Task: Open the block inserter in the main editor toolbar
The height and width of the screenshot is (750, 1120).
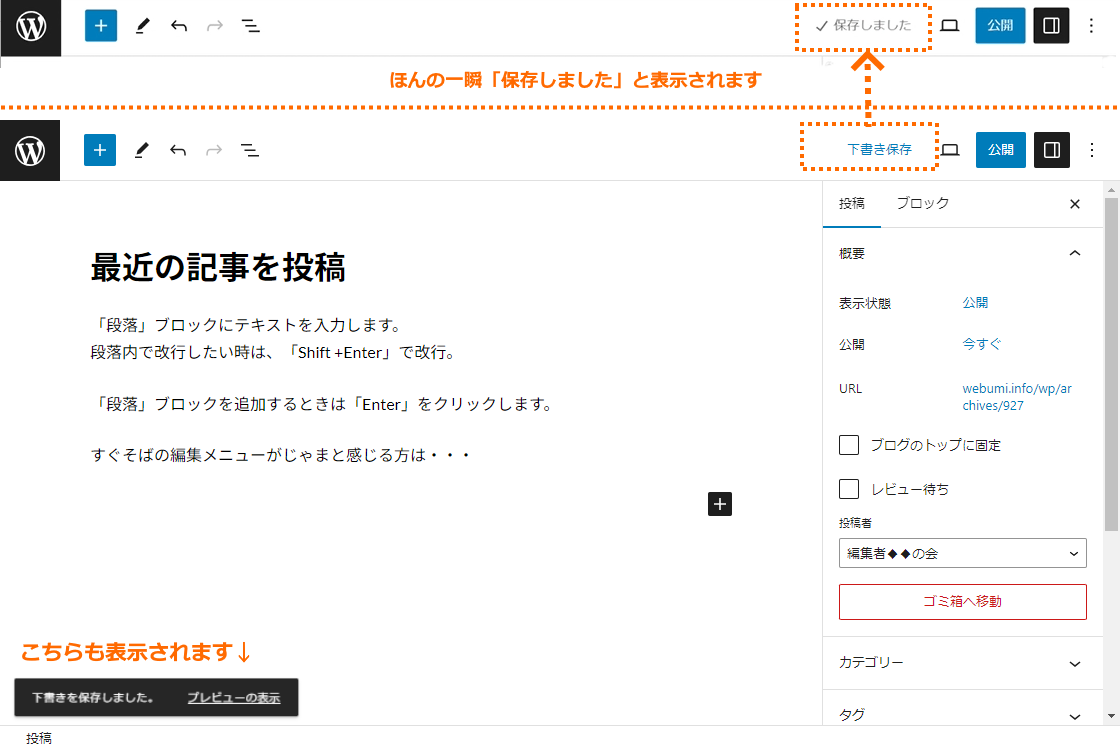Action: (100, 150)
